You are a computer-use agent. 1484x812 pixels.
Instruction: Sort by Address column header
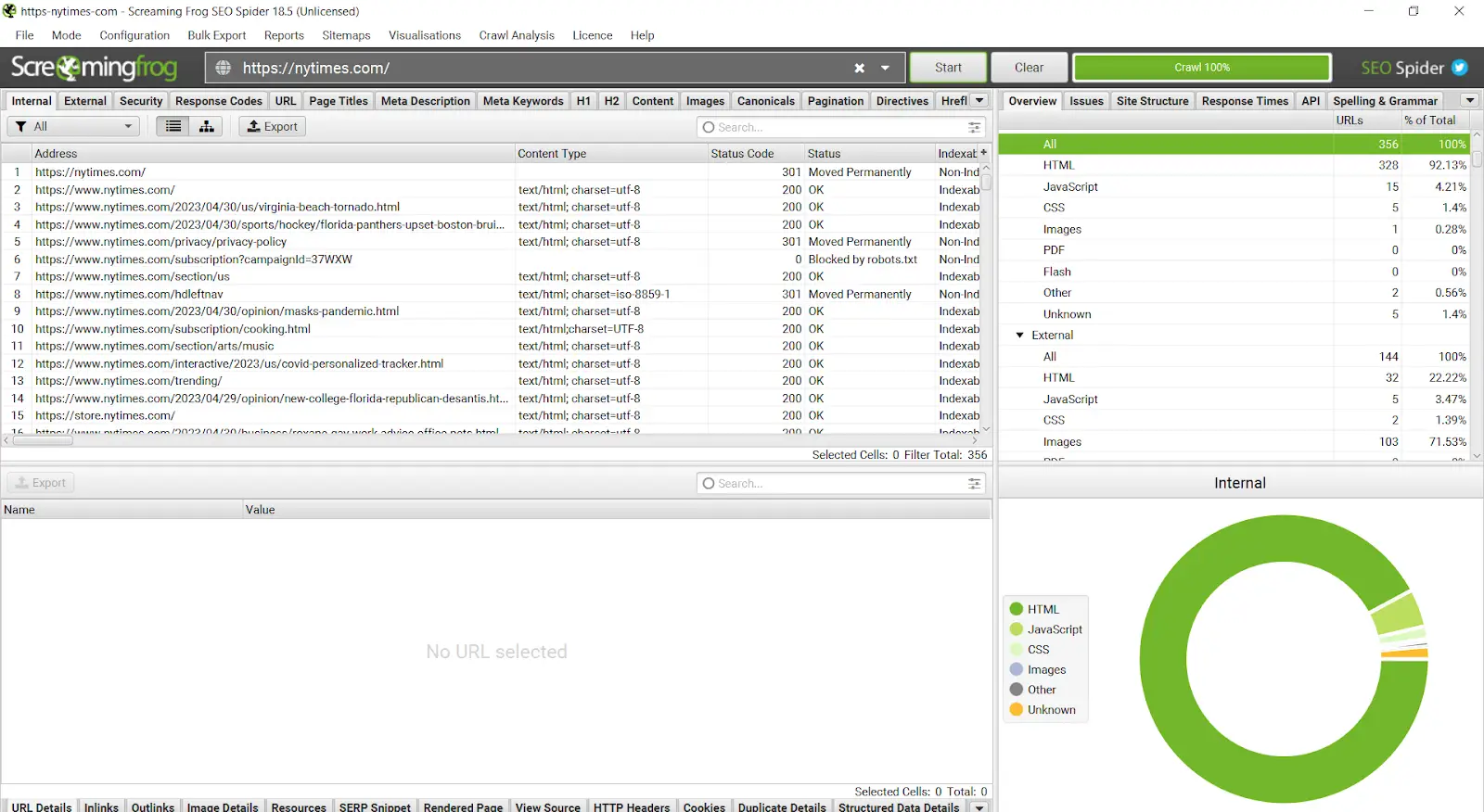(274, 154)
